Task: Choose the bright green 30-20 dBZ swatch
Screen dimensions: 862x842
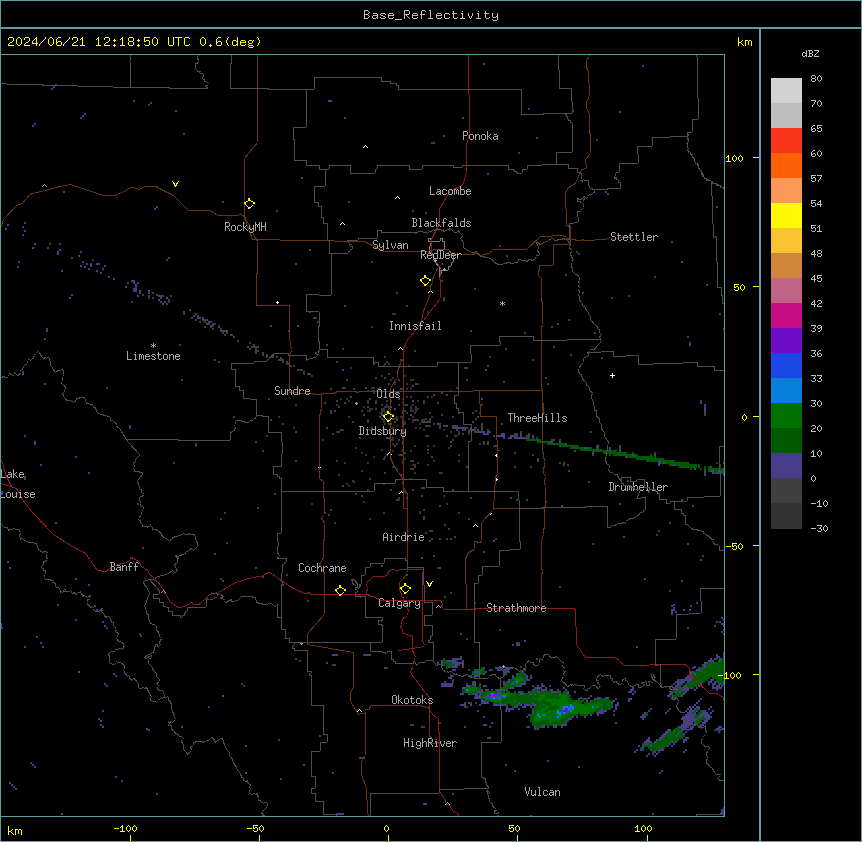Action: pyautogui.click(x=786, y=416)
